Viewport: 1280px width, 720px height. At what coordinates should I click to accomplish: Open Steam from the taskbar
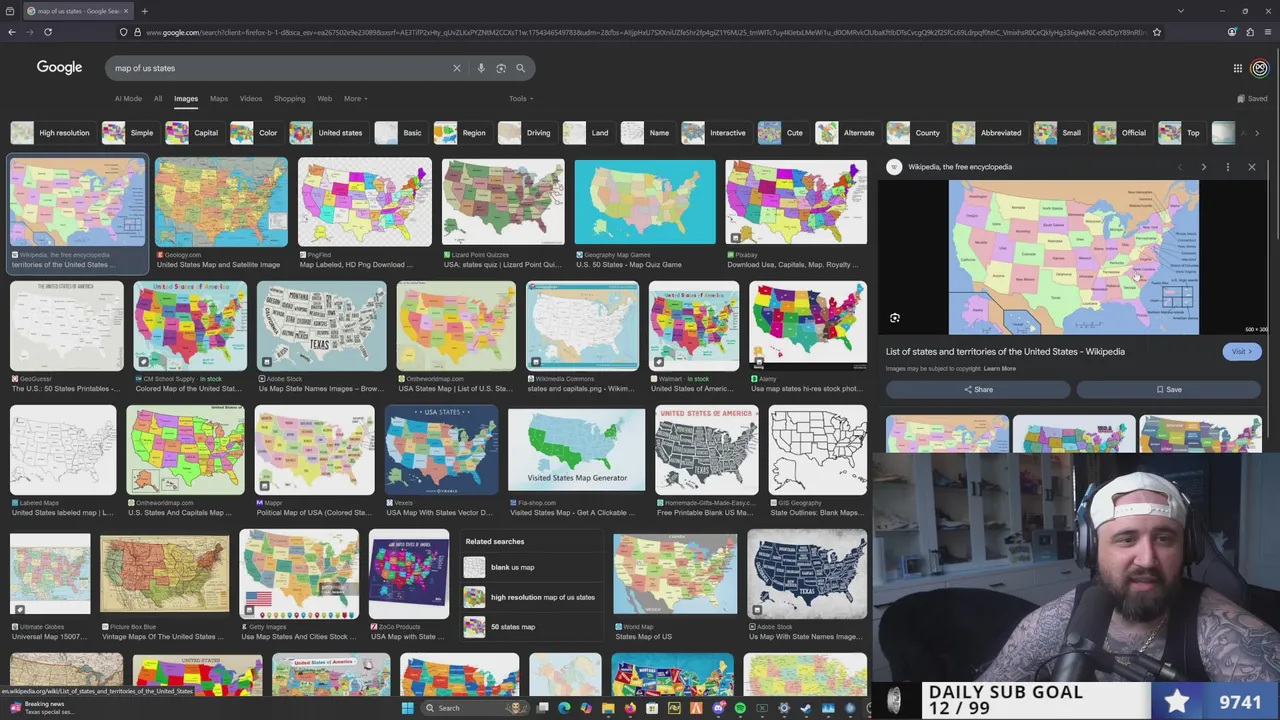click(805, 708)
